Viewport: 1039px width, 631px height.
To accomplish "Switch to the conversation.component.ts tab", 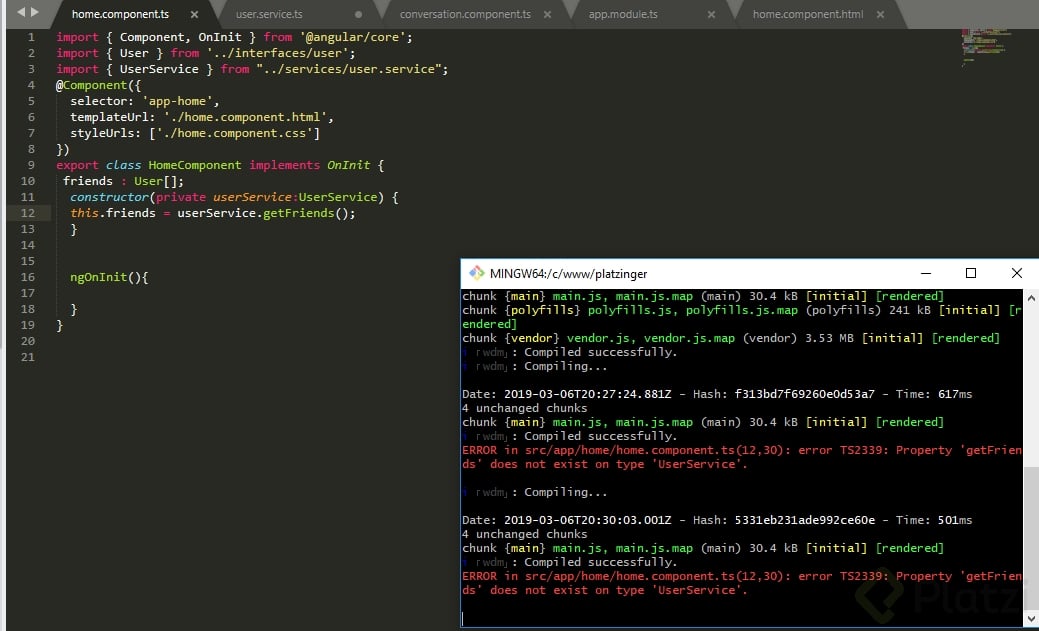I will 465,14.
